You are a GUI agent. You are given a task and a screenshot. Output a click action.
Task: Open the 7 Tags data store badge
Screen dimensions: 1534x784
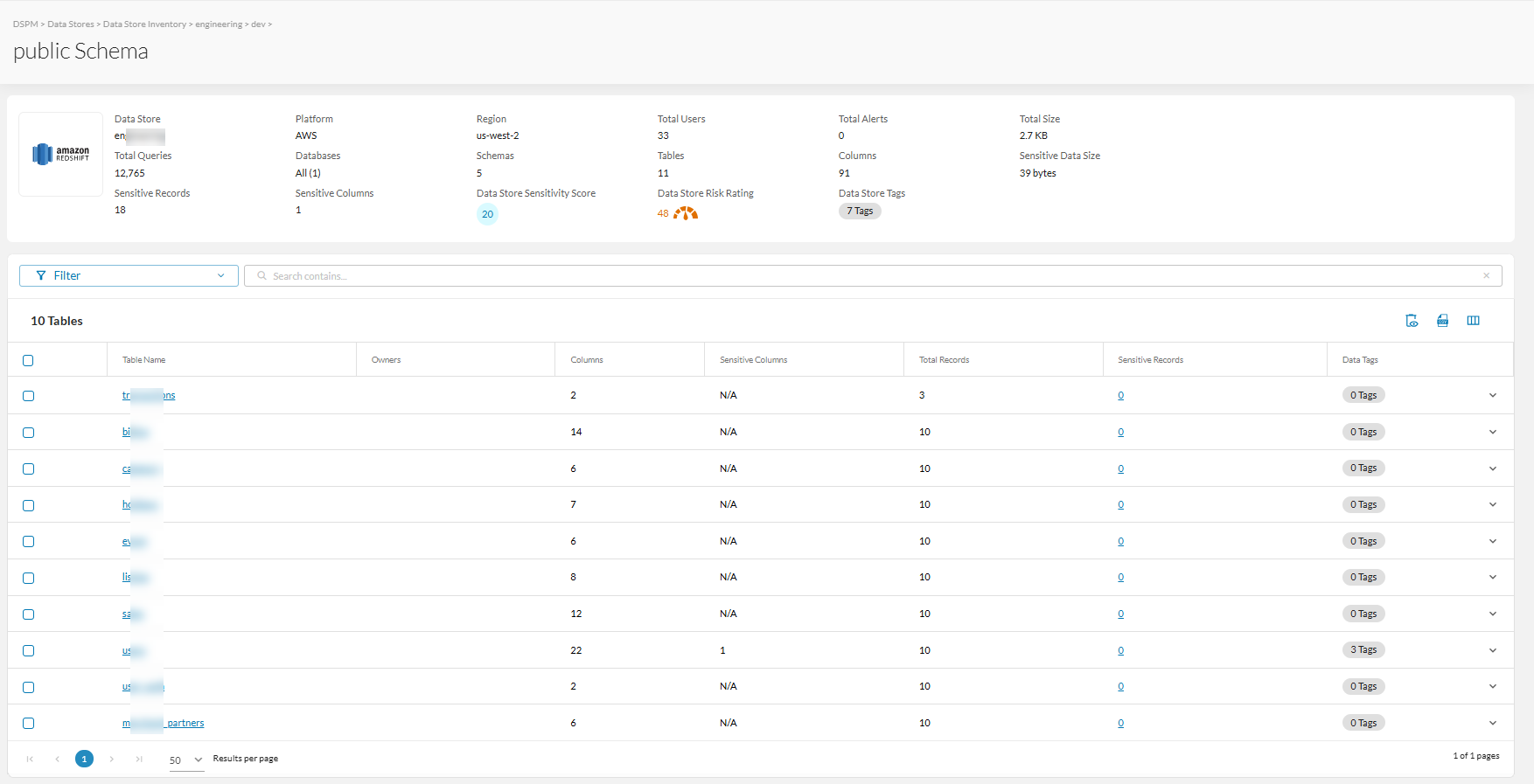coord(860,211)
